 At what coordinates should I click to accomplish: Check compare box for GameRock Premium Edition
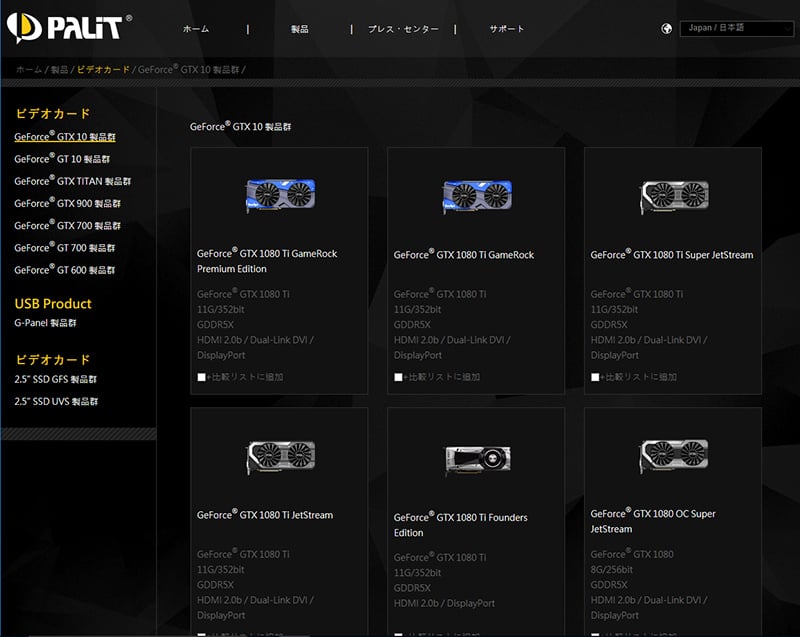pos(202,377)
